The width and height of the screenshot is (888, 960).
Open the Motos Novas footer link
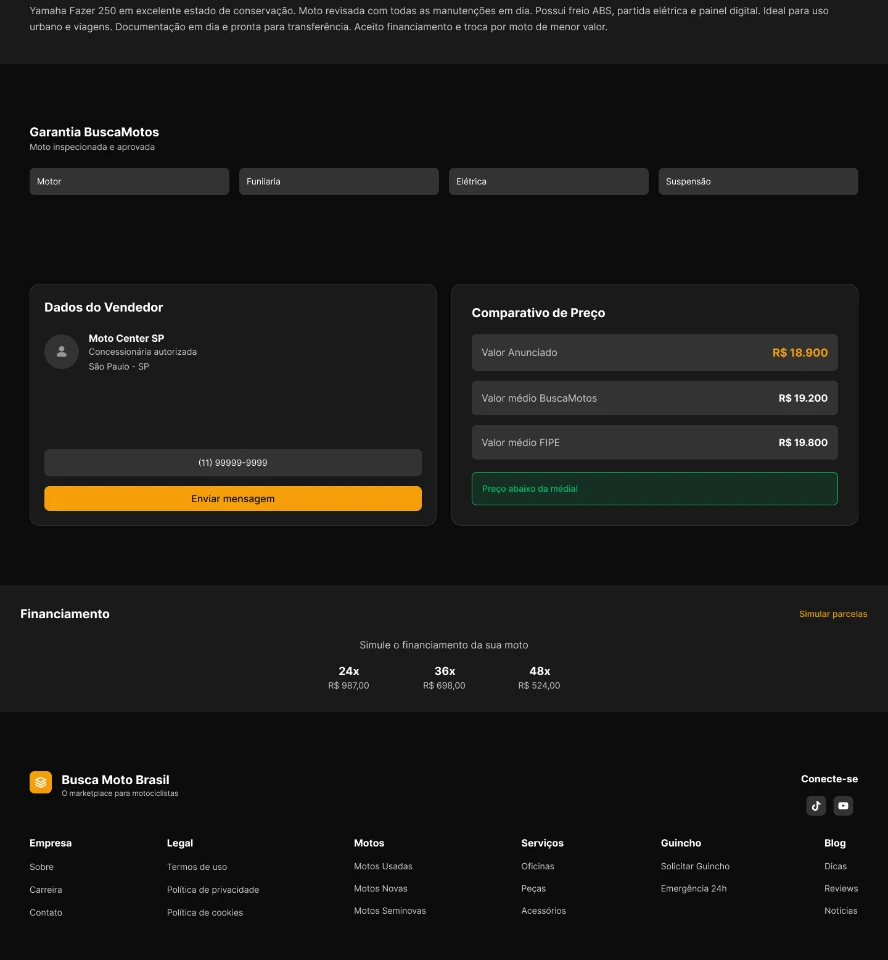pos(381,888)
